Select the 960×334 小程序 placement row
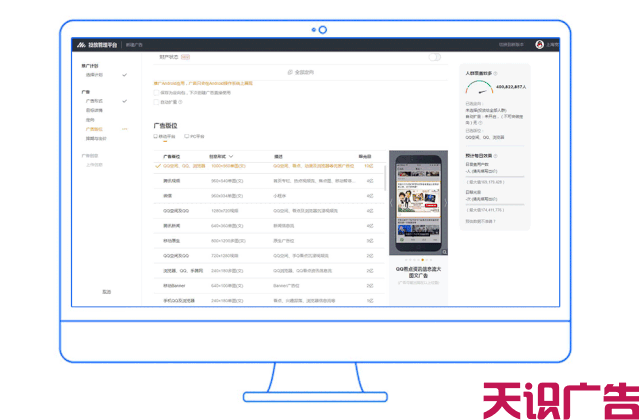 click(x=269, y=196)
